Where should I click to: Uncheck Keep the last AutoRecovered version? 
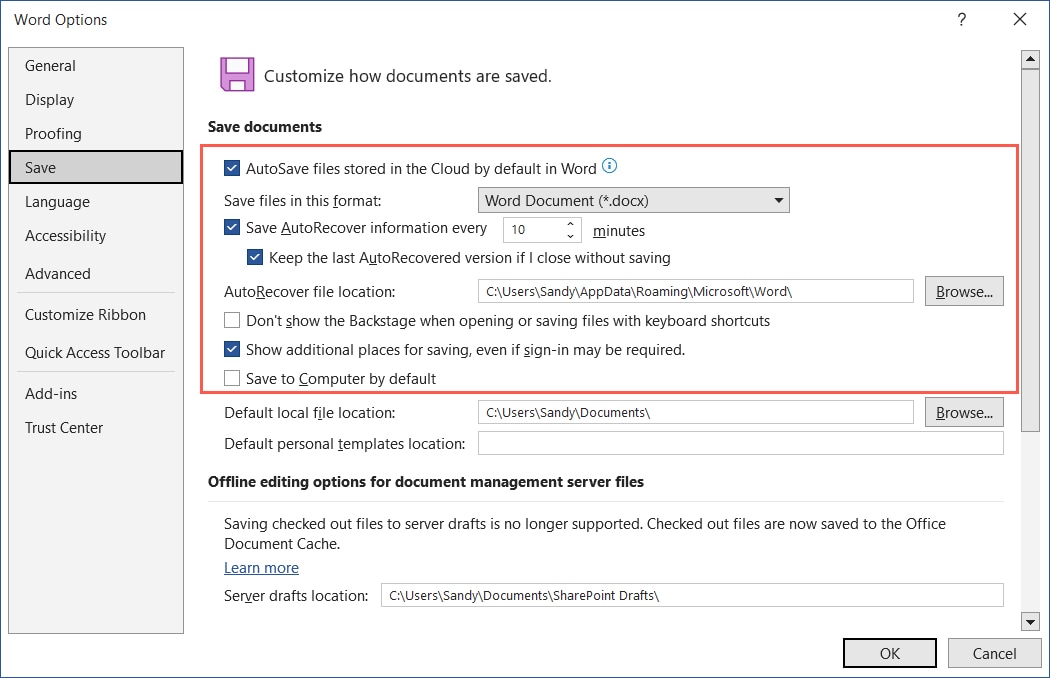coord(255,257)
